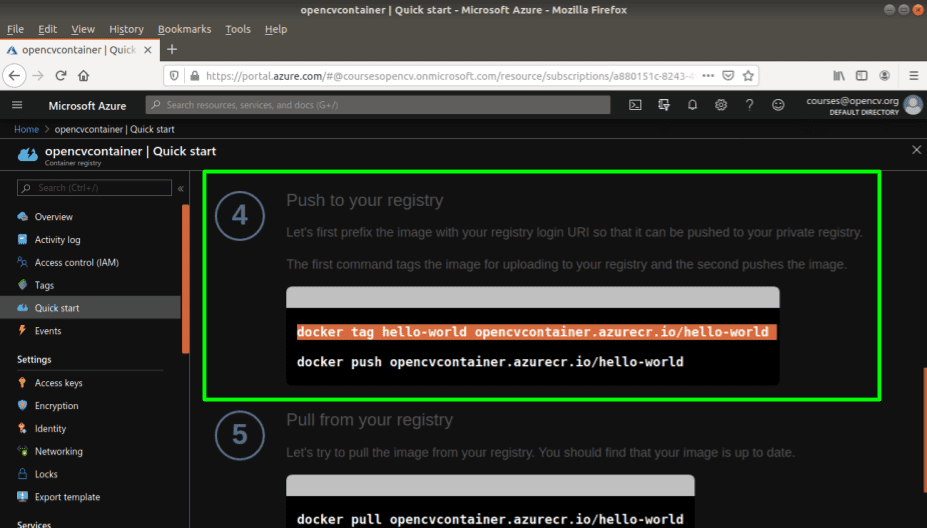Go to Firefox home page icon
The width and height of the screenshot is (927, 528).
(83, 76)
